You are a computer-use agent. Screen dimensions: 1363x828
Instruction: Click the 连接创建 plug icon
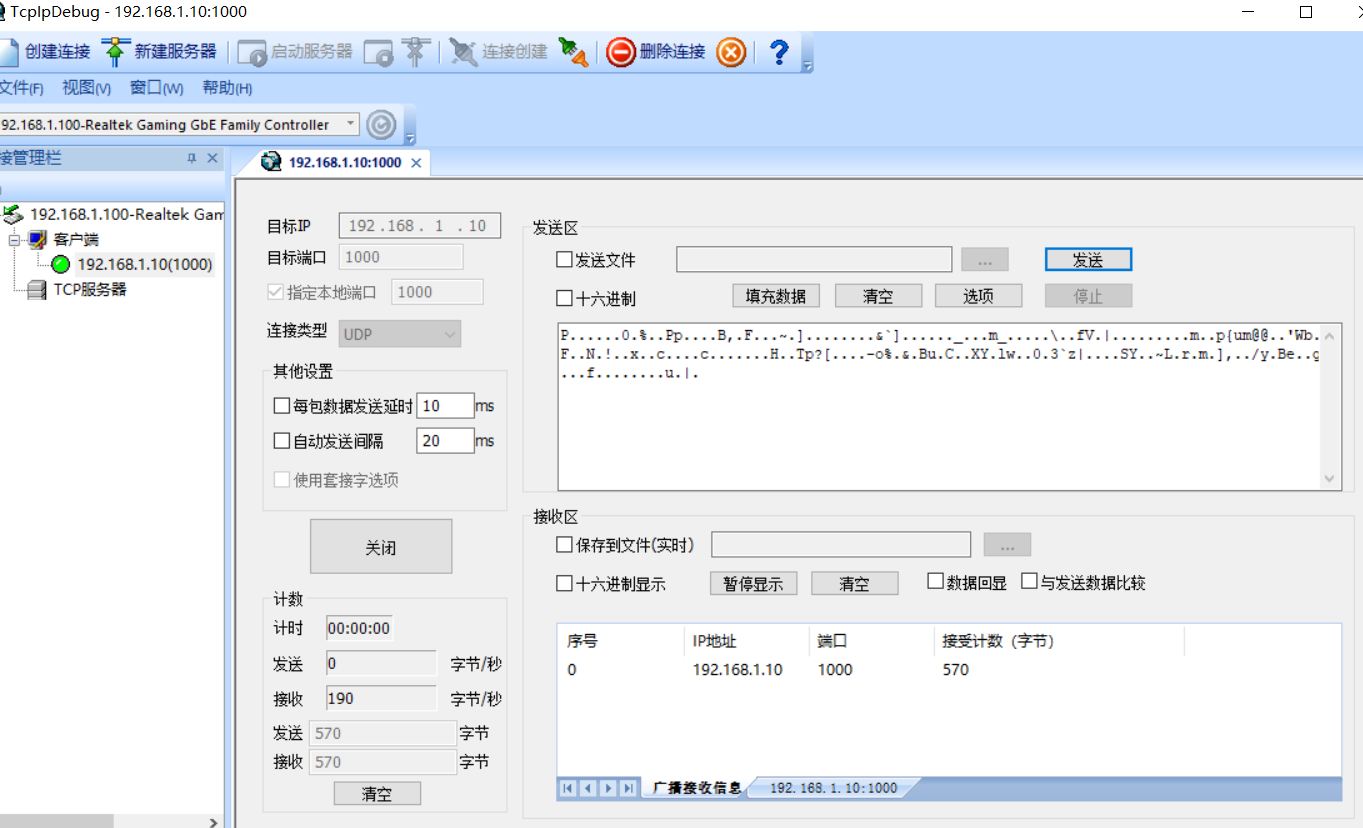coord(463,52)
